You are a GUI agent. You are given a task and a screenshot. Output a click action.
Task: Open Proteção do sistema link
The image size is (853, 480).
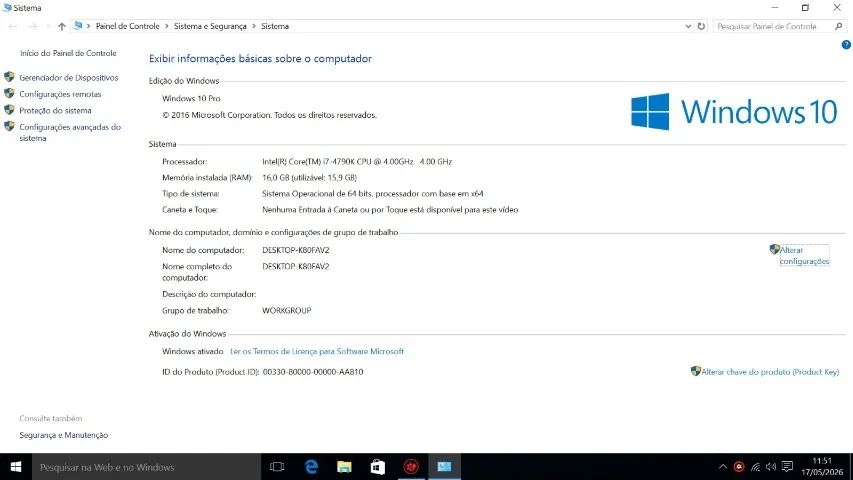click(x=55, y=110)
